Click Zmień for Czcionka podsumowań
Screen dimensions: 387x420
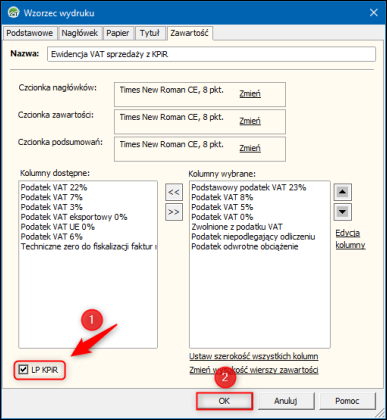[x=250, y=148]
